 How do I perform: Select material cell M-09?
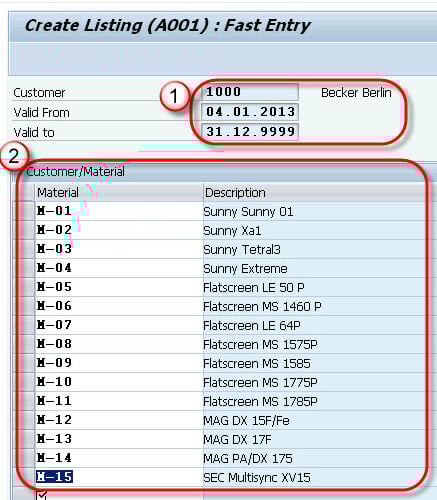119,363
